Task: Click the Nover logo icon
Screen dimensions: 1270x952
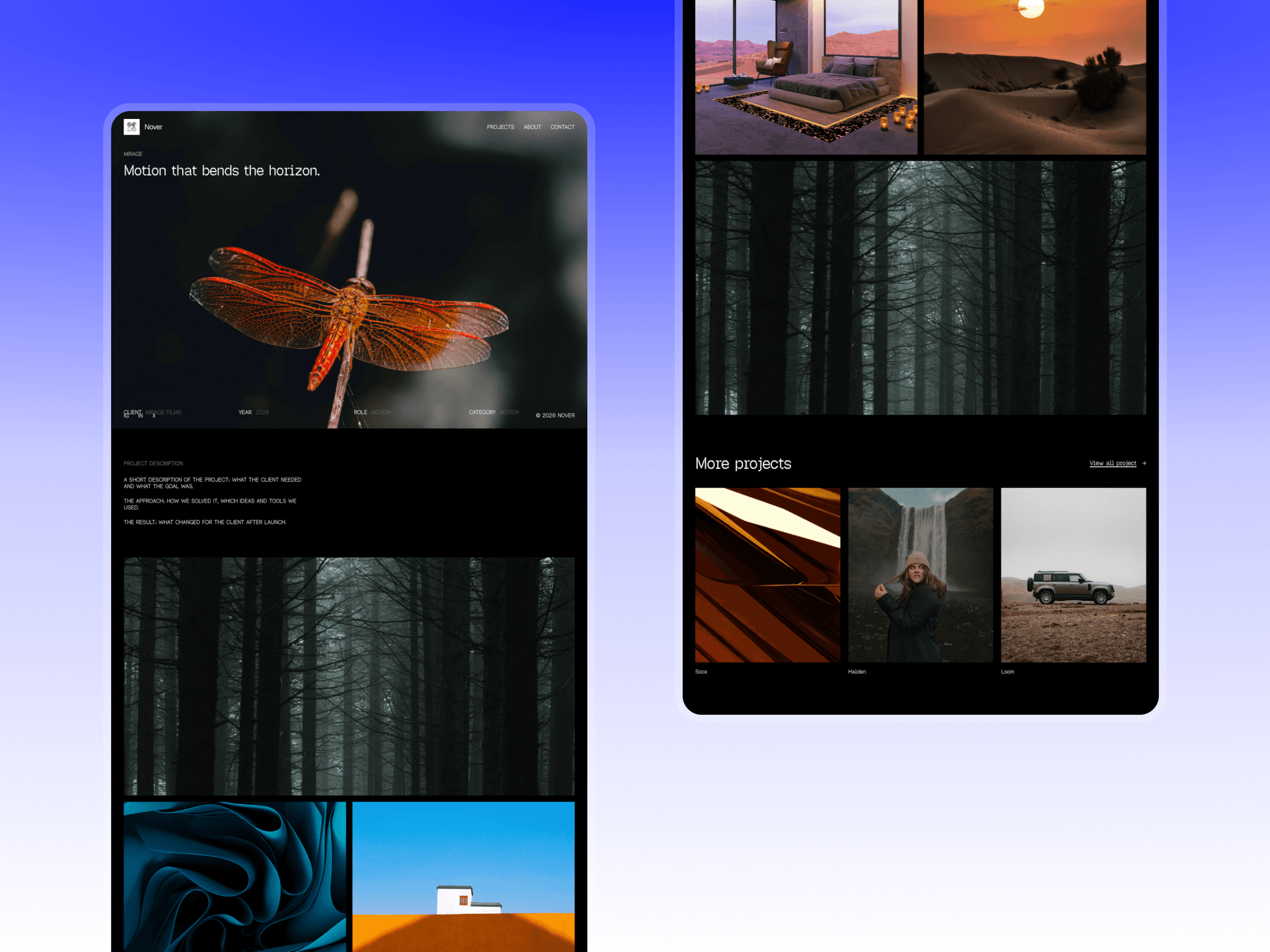Action: 131,127
